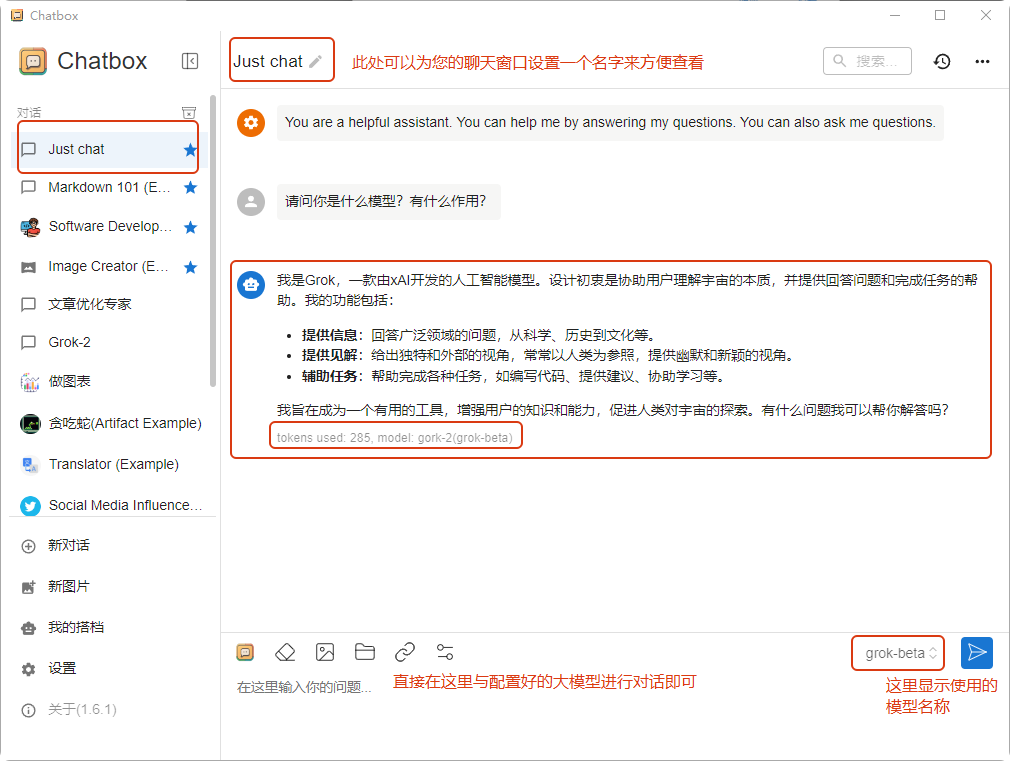1010x761 pixels.
Task: Click the Chatbox logo icon in the input toolbar
Action: coord(245,652)
